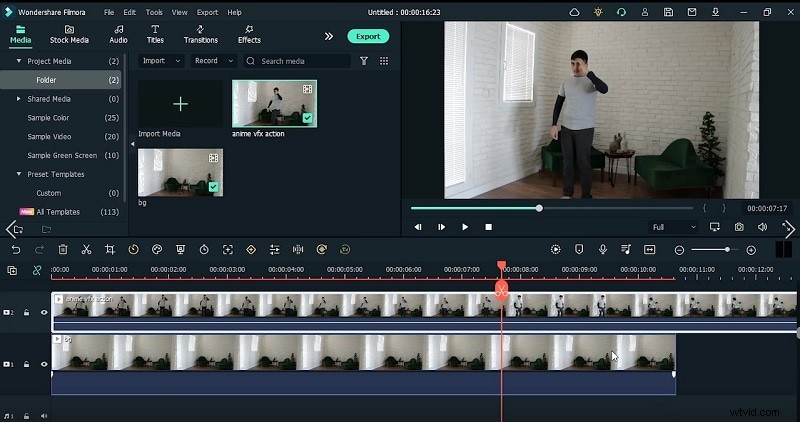Click the Filter icon in media panel
Viewport: 800px width, 422px height.
tap(364, 61)
